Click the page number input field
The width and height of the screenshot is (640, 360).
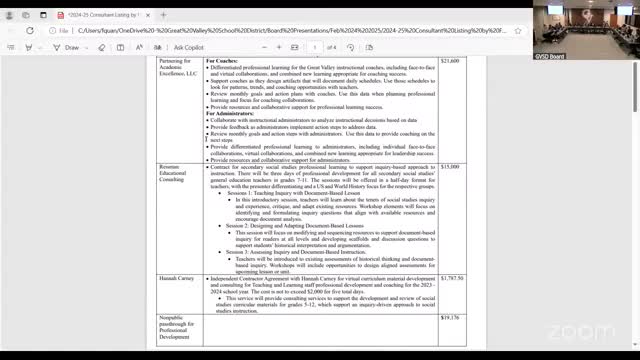(315, 47)
